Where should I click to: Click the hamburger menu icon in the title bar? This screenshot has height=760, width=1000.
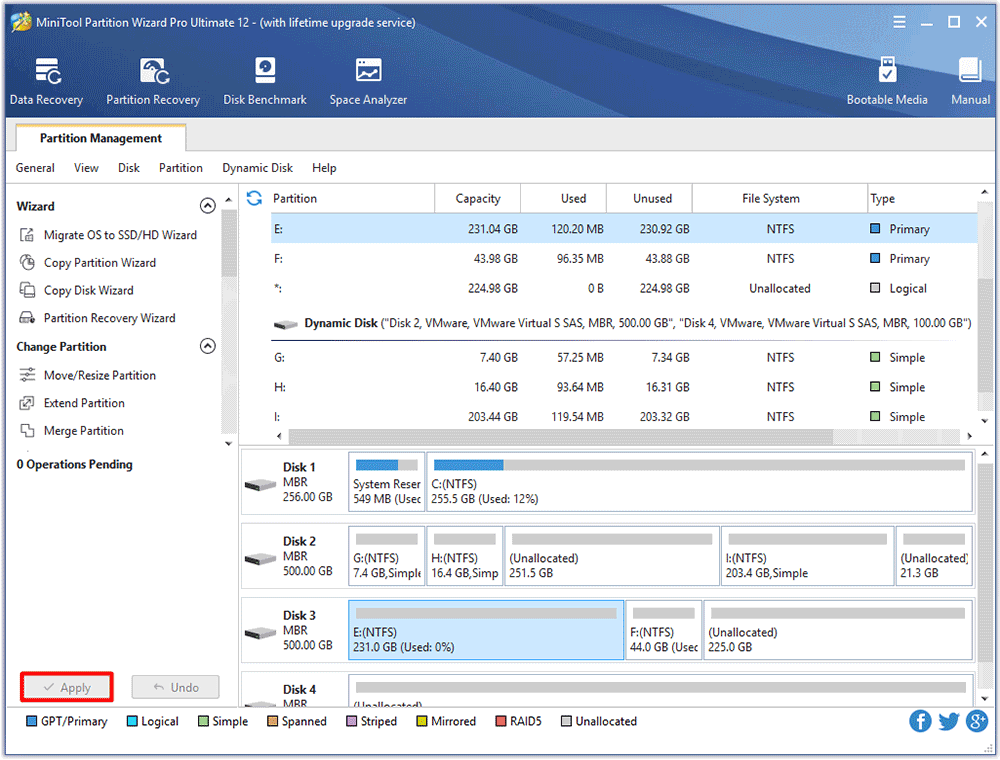click(899, 22)
